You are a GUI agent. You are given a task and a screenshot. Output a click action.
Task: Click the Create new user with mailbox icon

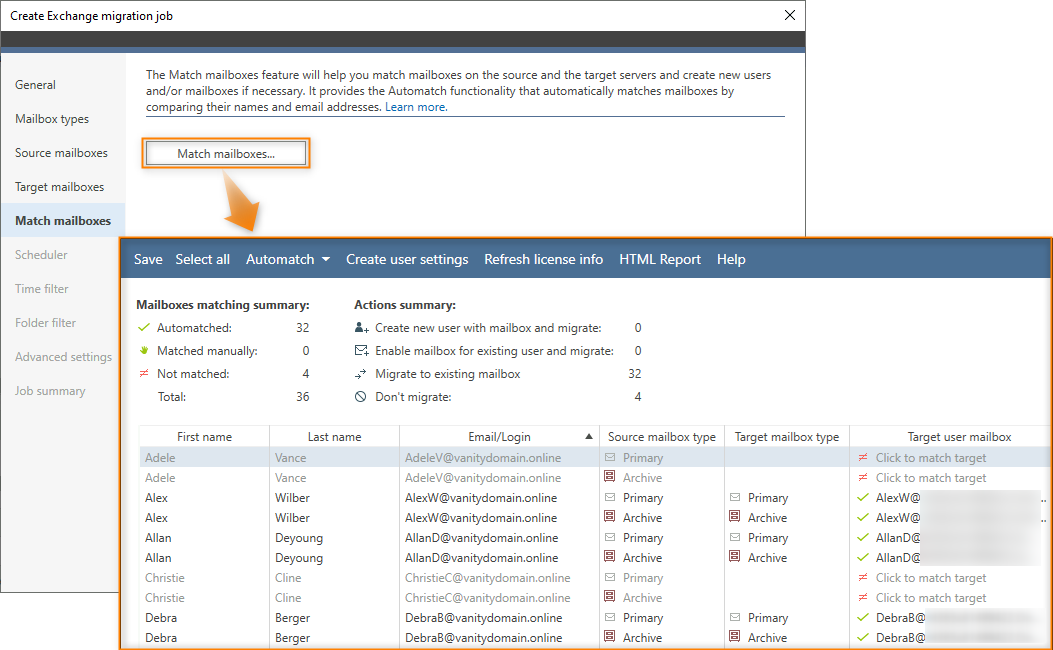click(x=361, y=328)
